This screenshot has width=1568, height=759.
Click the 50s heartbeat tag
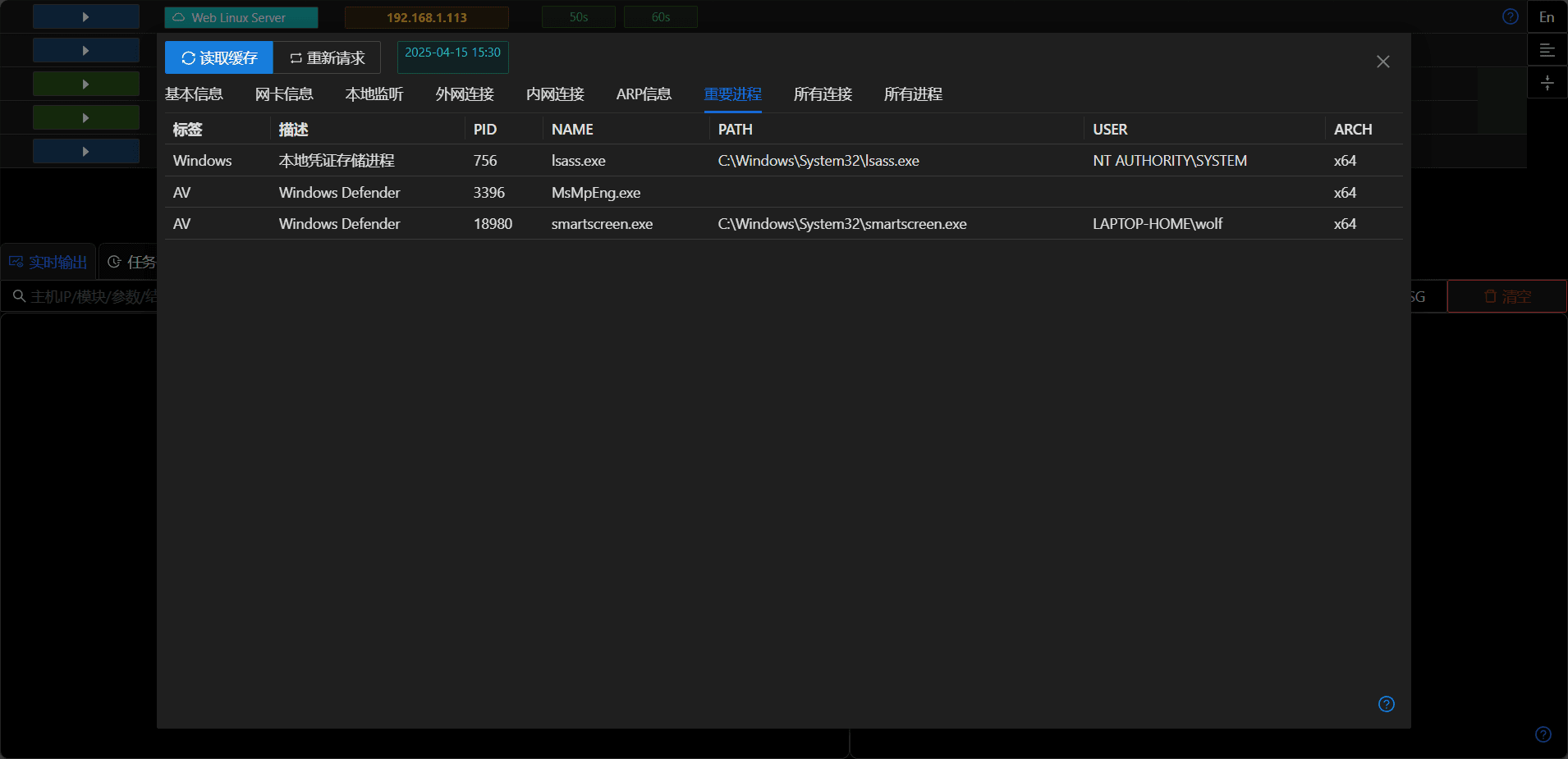(x=579, y=17)
